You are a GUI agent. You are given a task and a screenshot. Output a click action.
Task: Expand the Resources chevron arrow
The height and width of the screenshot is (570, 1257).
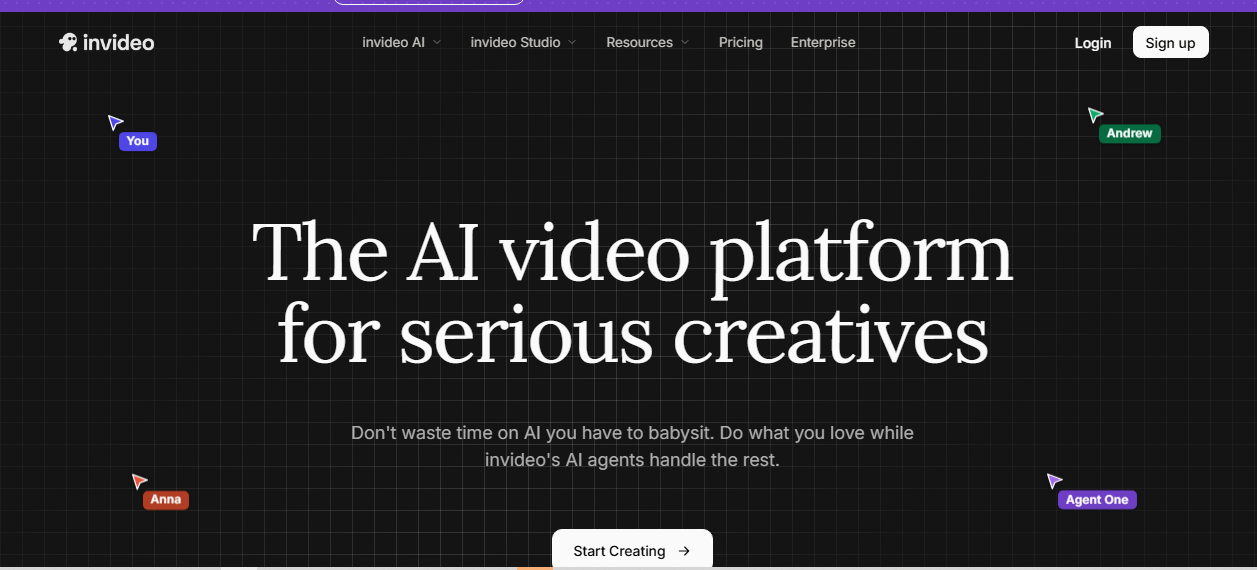click(x=684, y=43)
